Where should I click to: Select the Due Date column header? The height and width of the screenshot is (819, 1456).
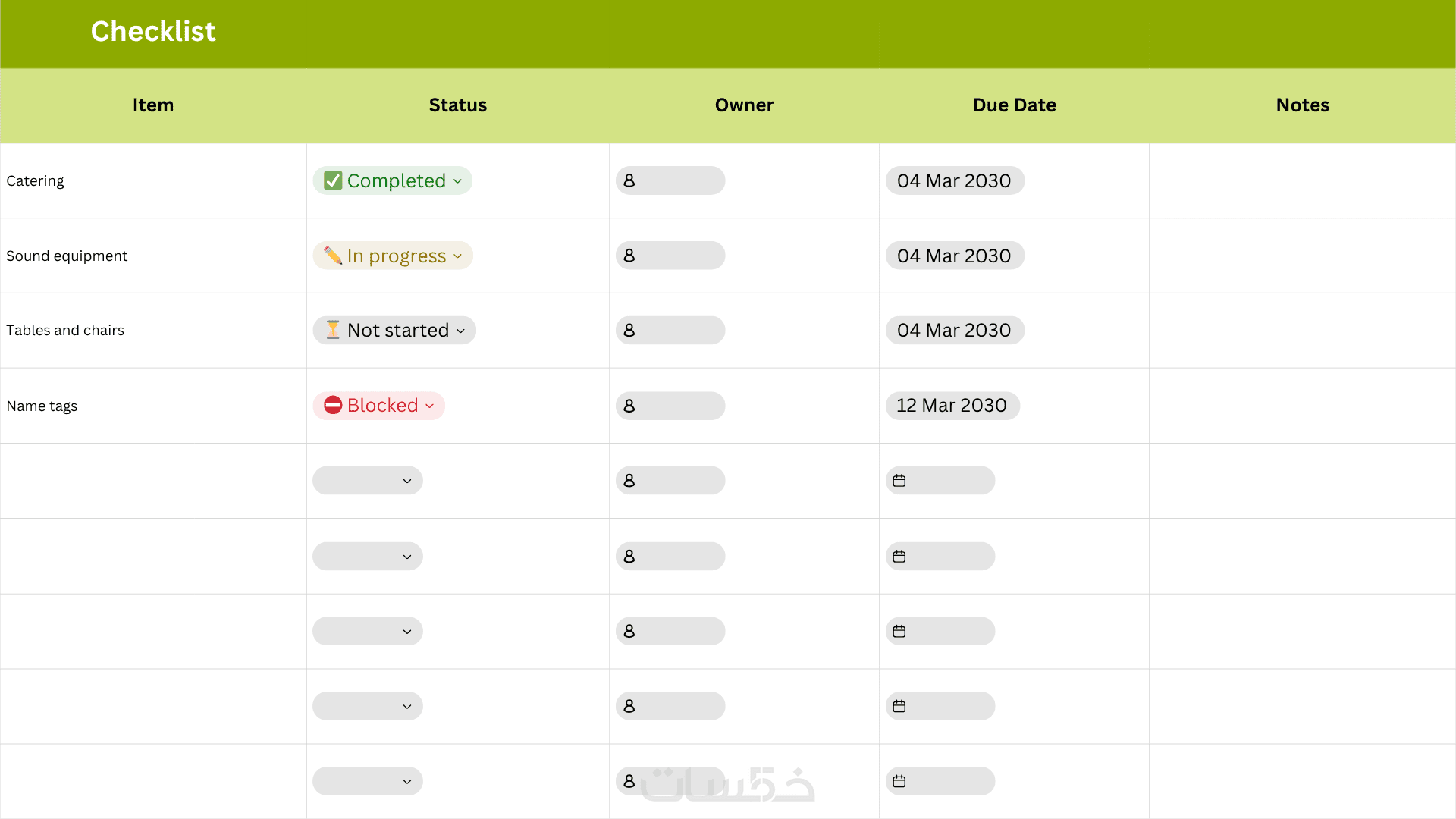(1014, 105)
